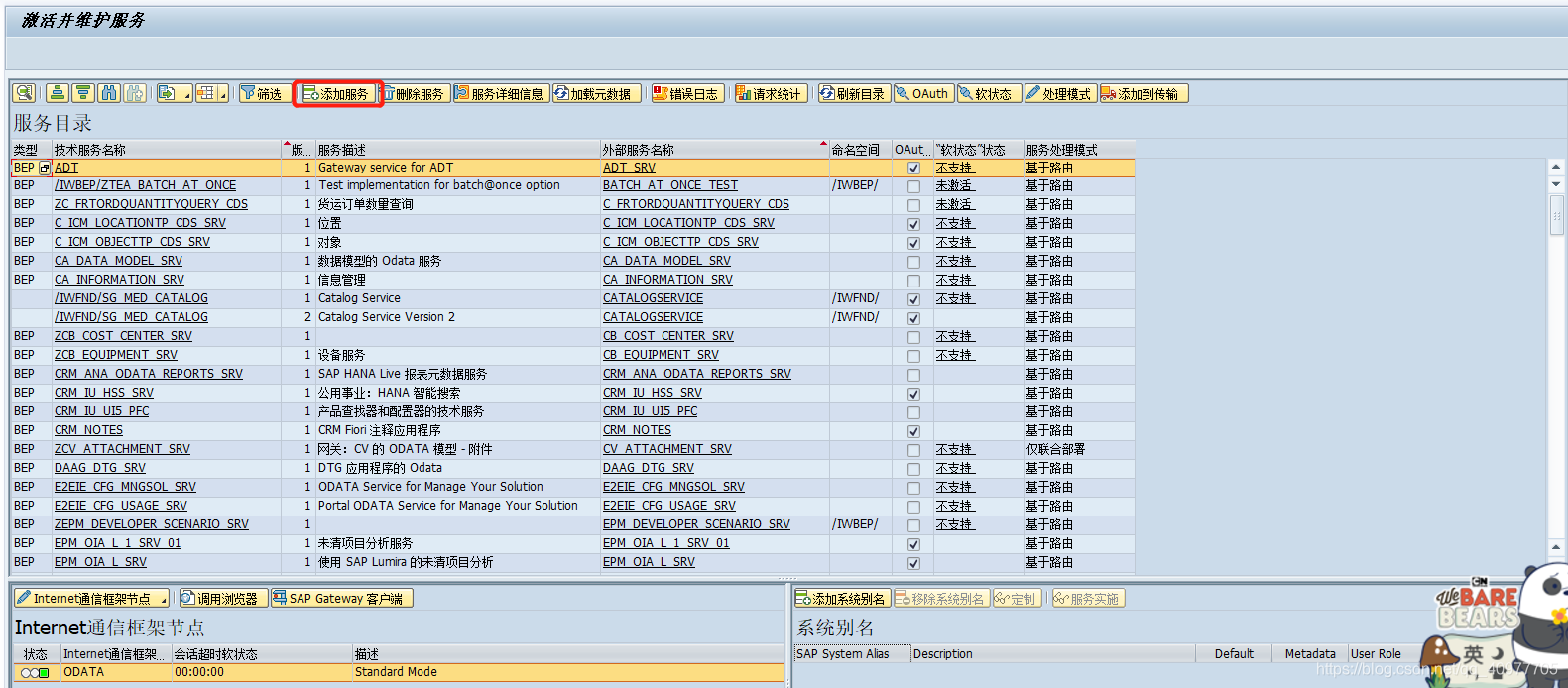Click the ODATA status traffic light icon

tap(35, 672)
